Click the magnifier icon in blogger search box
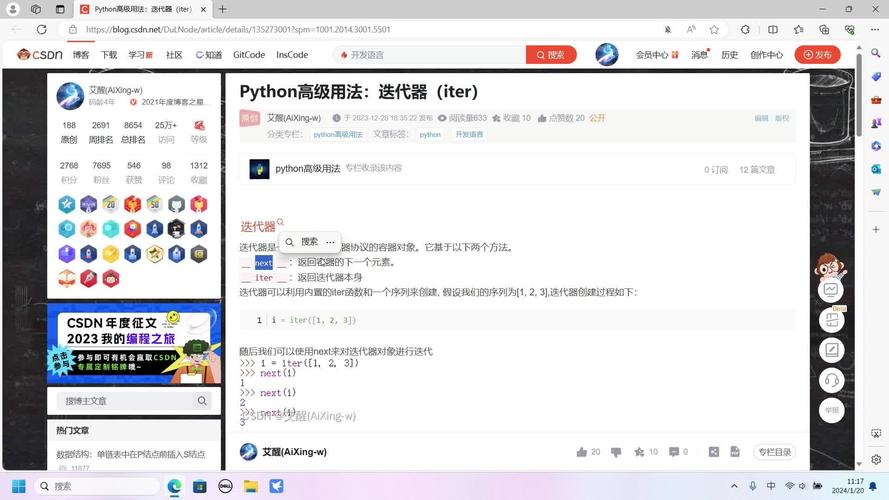The width and height of the screenshot is (889, 500). tap(202, 401)
